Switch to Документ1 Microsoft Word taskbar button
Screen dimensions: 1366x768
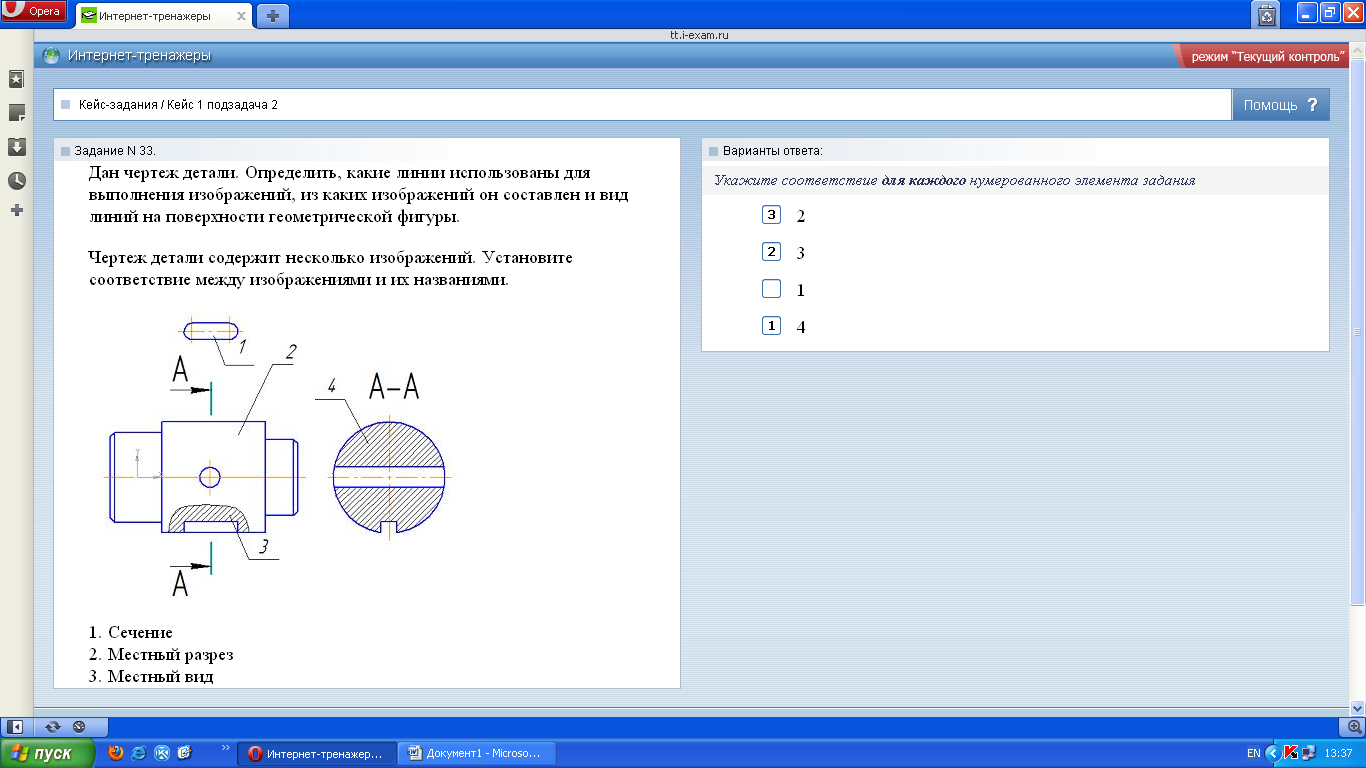coord(477,754)
